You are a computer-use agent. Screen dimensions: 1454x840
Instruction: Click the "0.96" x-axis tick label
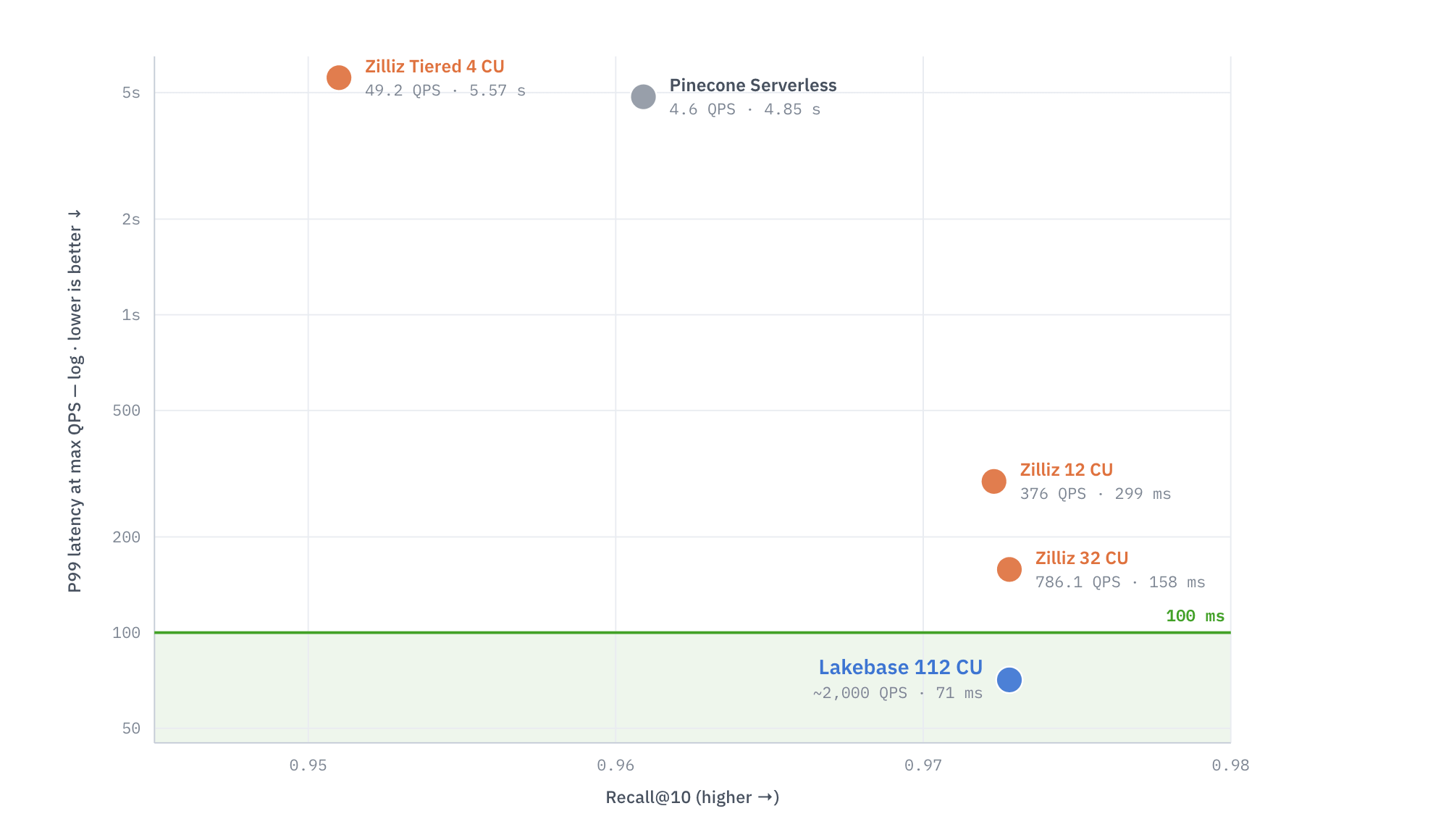tap(615, 765)
